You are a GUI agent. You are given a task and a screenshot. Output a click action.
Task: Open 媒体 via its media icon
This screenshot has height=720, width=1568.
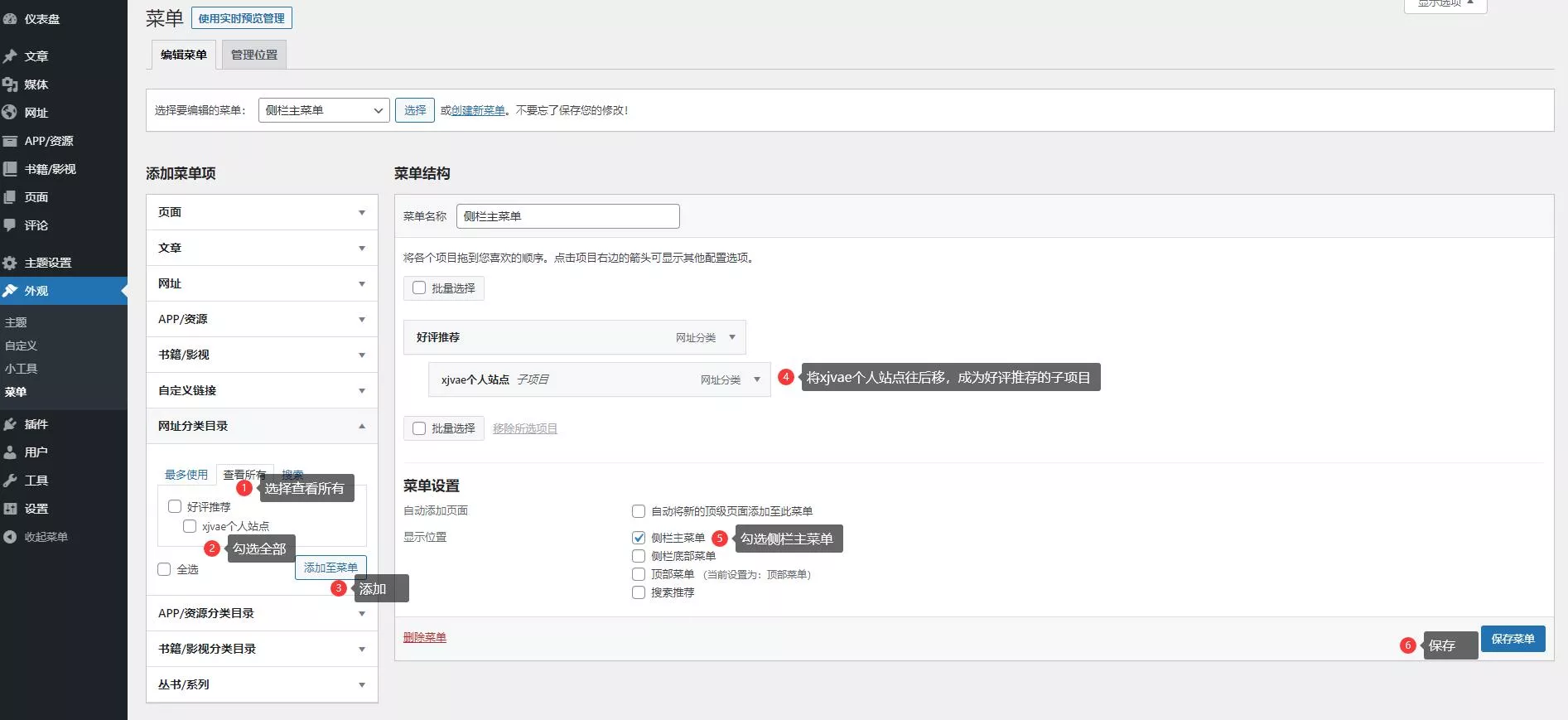point(10,85)
